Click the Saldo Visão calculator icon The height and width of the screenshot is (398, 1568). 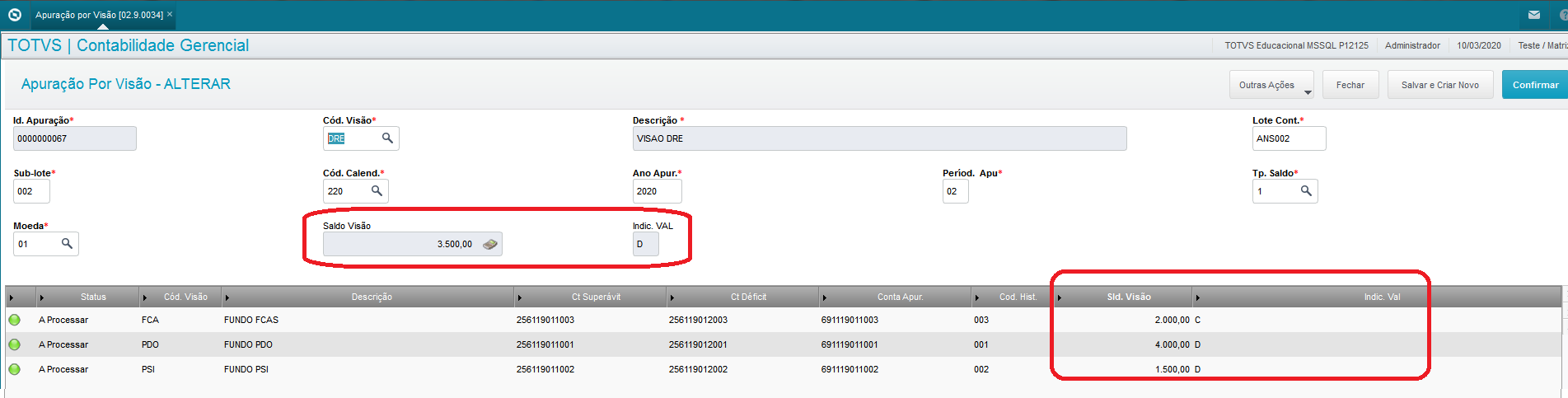(490, 244)
